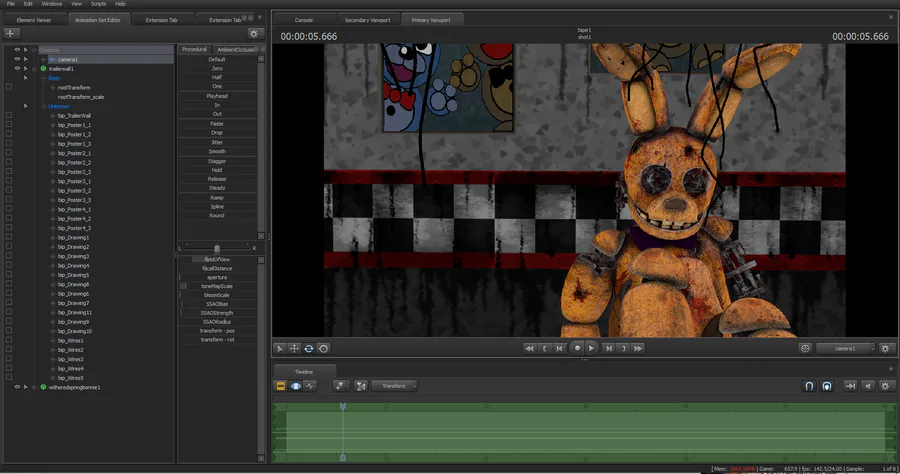Toggle the timeline audio mute speaker icon
This screenshot has height=474, width=900.
(x=868, y=386)
